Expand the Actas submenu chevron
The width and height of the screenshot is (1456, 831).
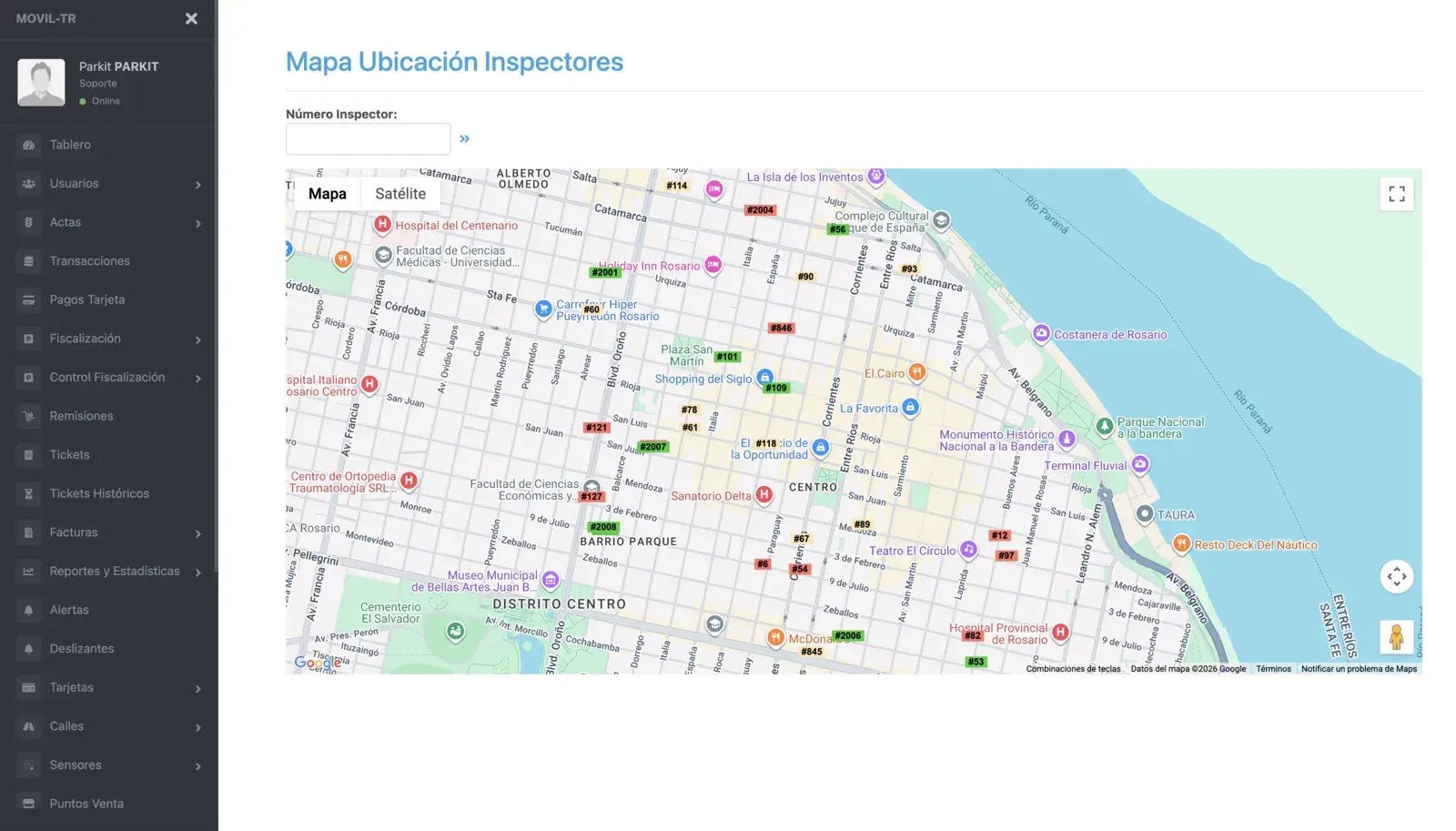[197, 223]
